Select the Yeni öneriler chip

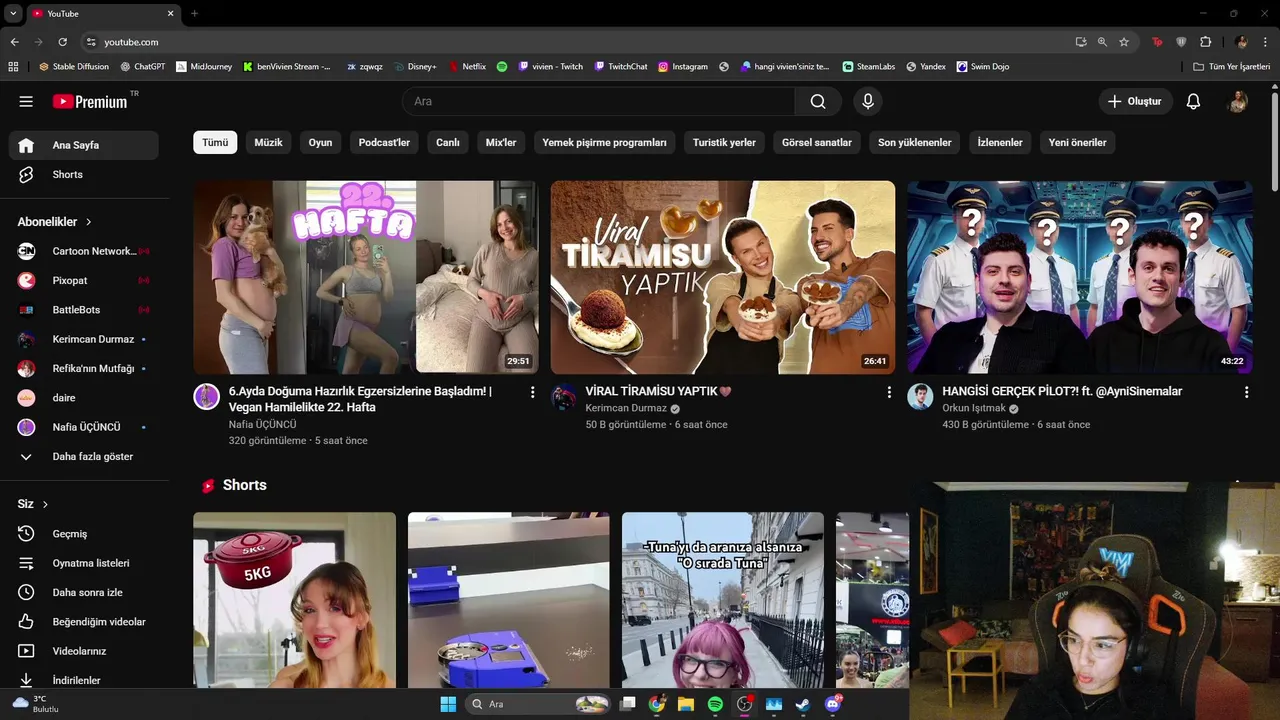point(1077,142)
